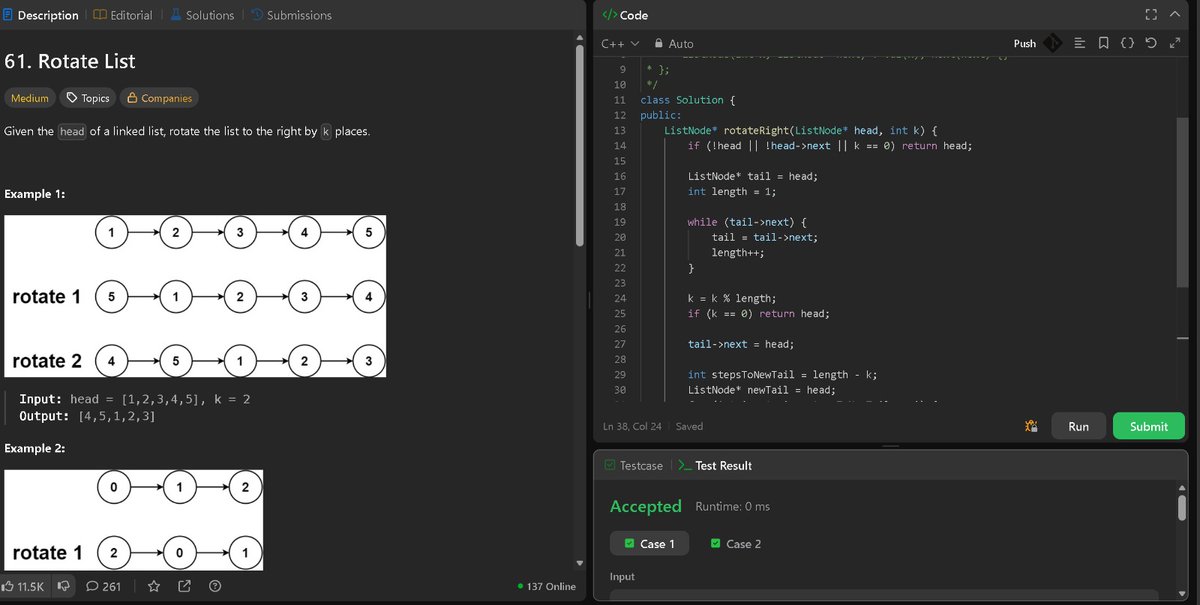Click code line 'int length = 1;'

(732, 191)
